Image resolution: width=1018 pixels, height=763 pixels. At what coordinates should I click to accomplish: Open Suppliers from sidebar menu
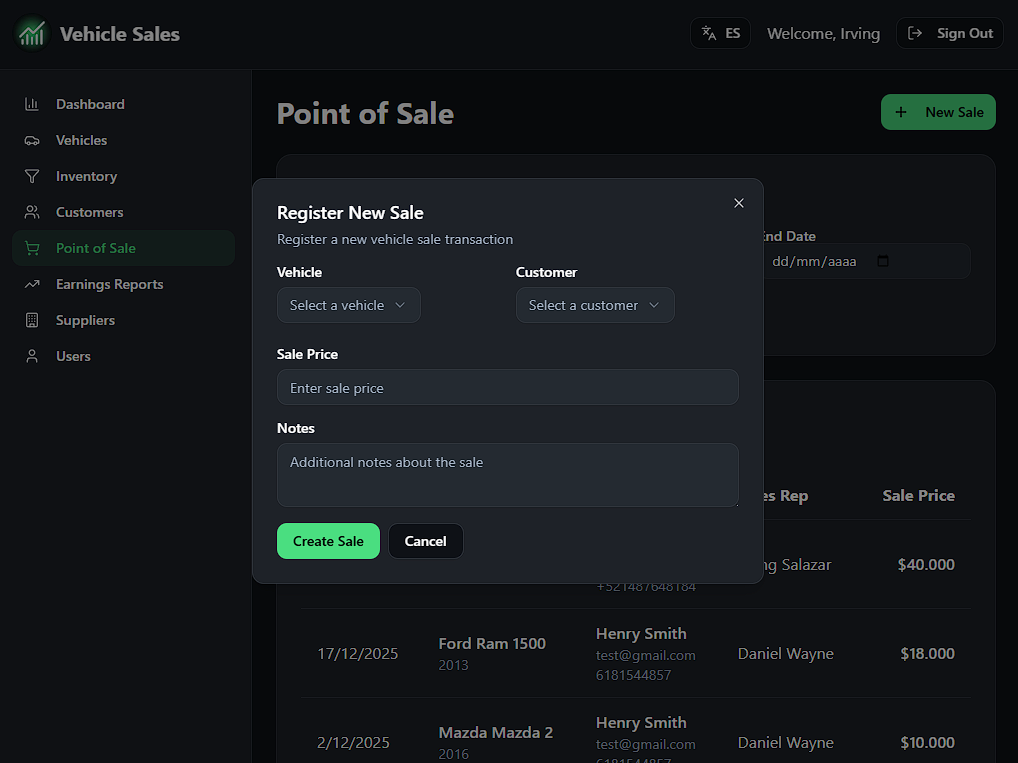tap(123, 320)
